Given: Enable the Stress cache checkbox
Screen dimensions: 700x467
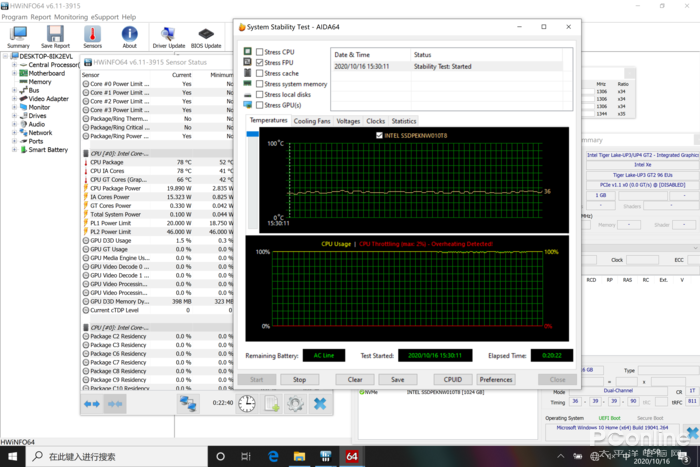Looking at the screenshot, I should [259, 73].
